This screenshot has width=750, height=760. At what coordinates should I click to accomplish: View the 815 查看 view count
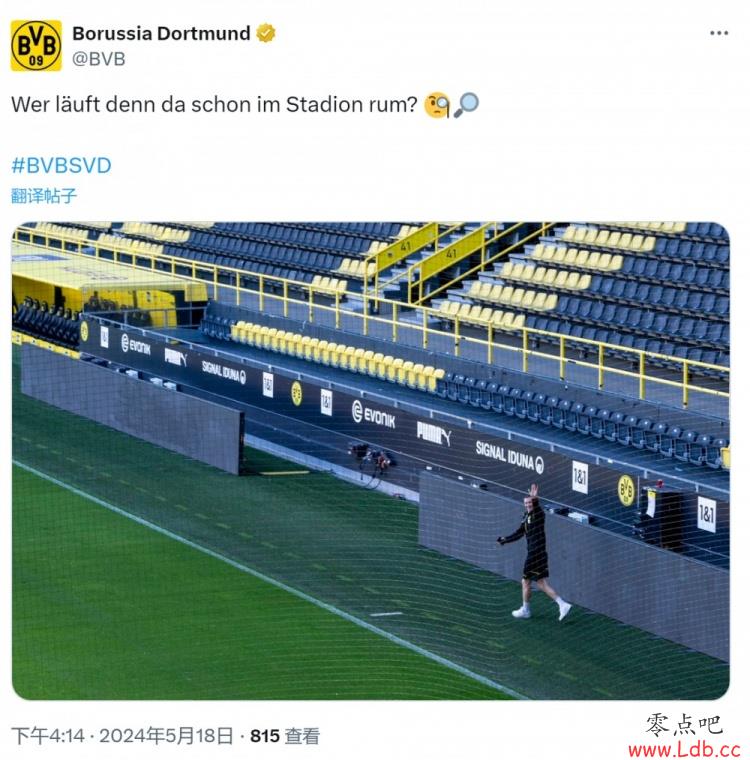(285, 736)
